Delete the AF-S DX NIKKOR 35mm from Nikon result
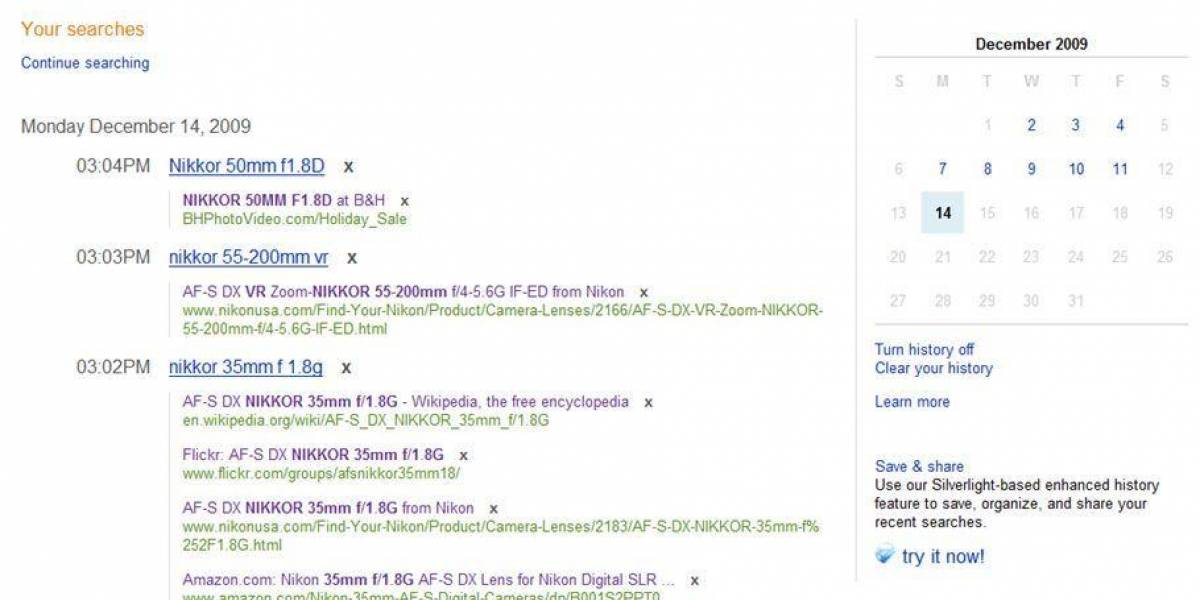Image resolution: width=1200 pixels, height=600 pixels. point(493,509)
